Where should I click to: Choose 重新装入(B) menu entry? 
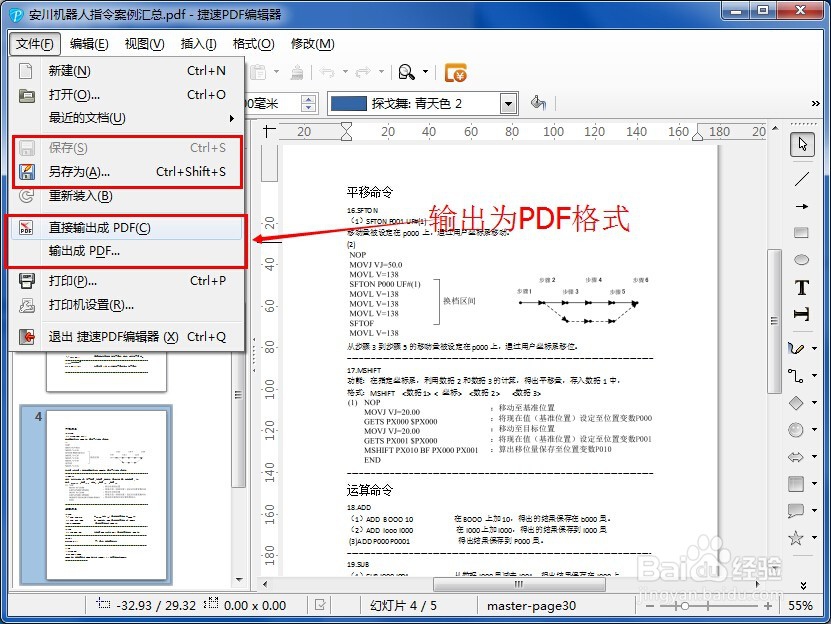tap(127, 196)
